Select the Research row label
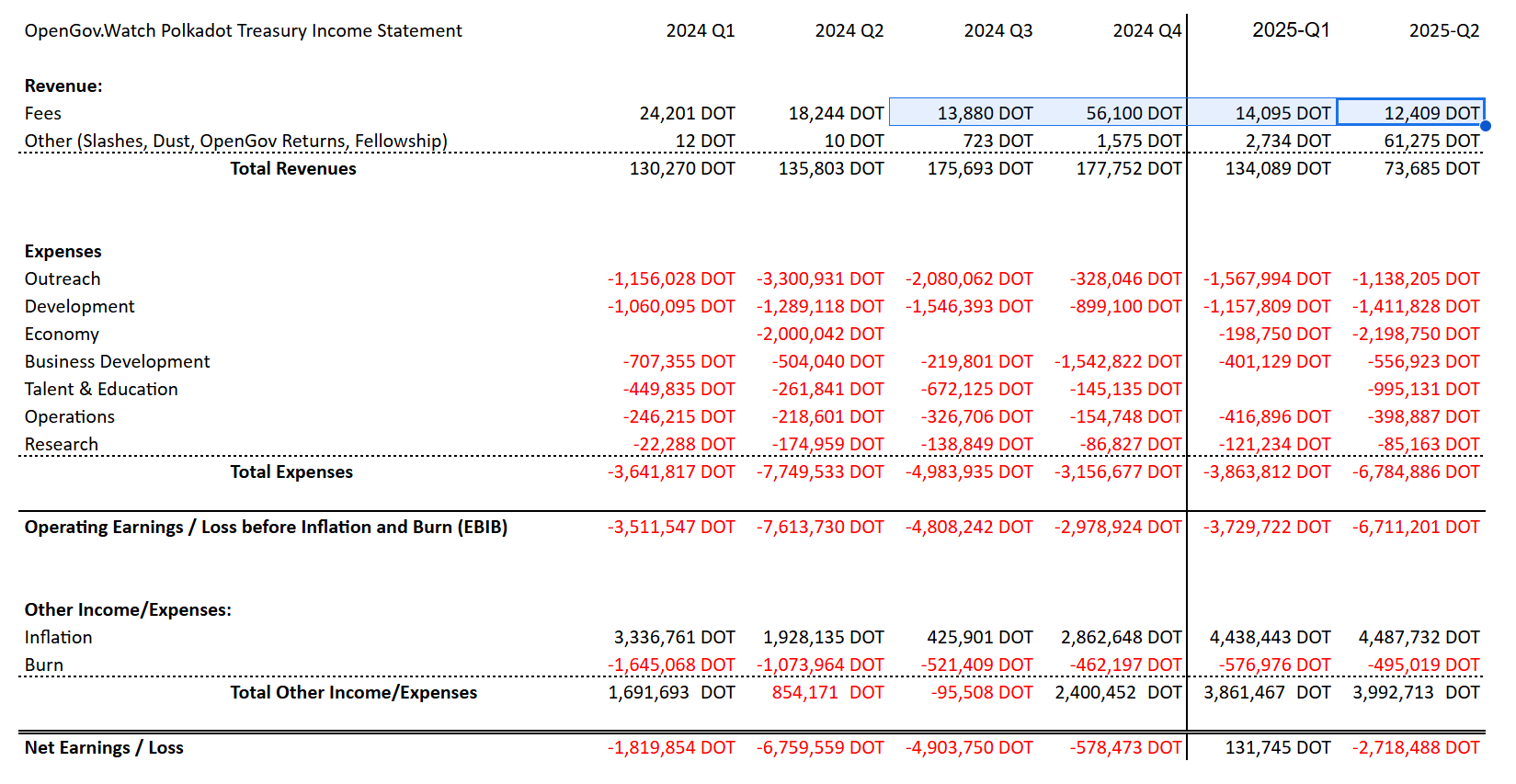The height and width of the screenshot is (784, 1516). [x=62, y=444]
